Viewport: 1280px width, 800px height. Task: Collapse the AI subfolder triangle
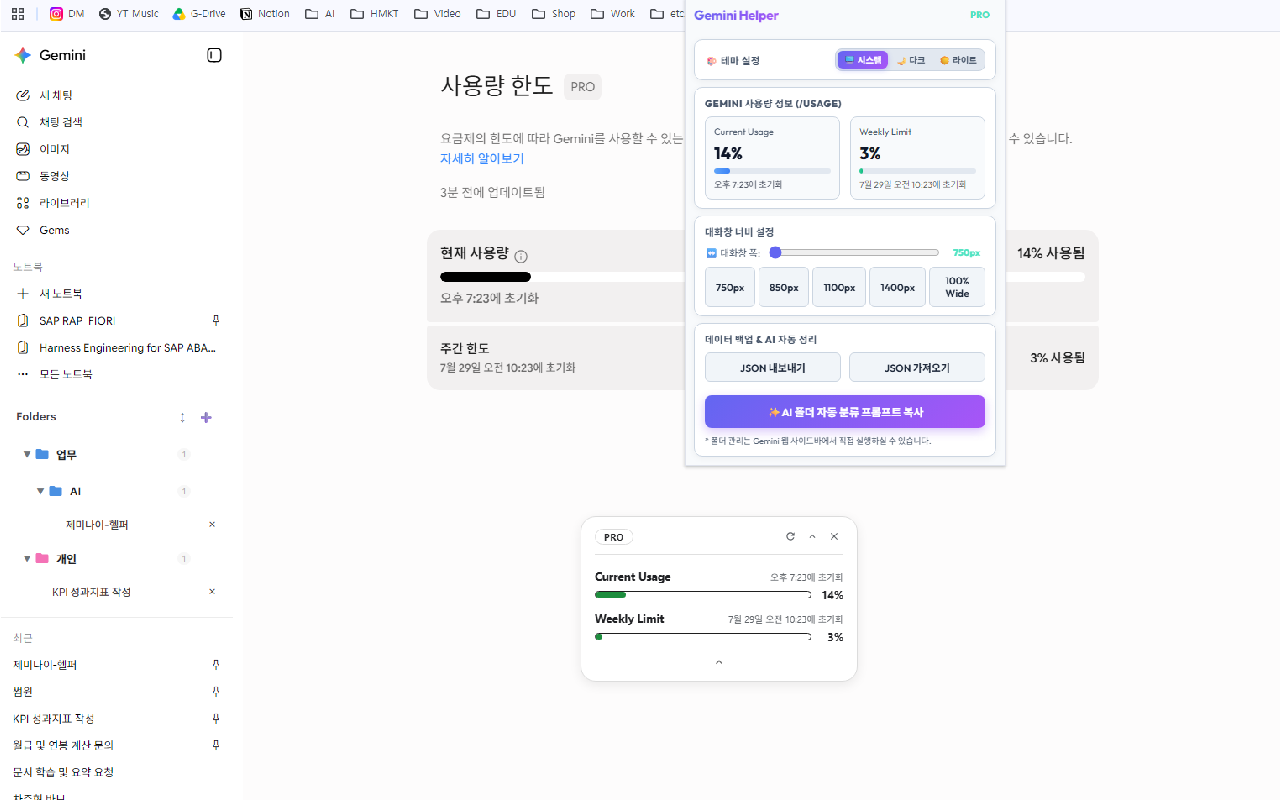click(41, 491)
